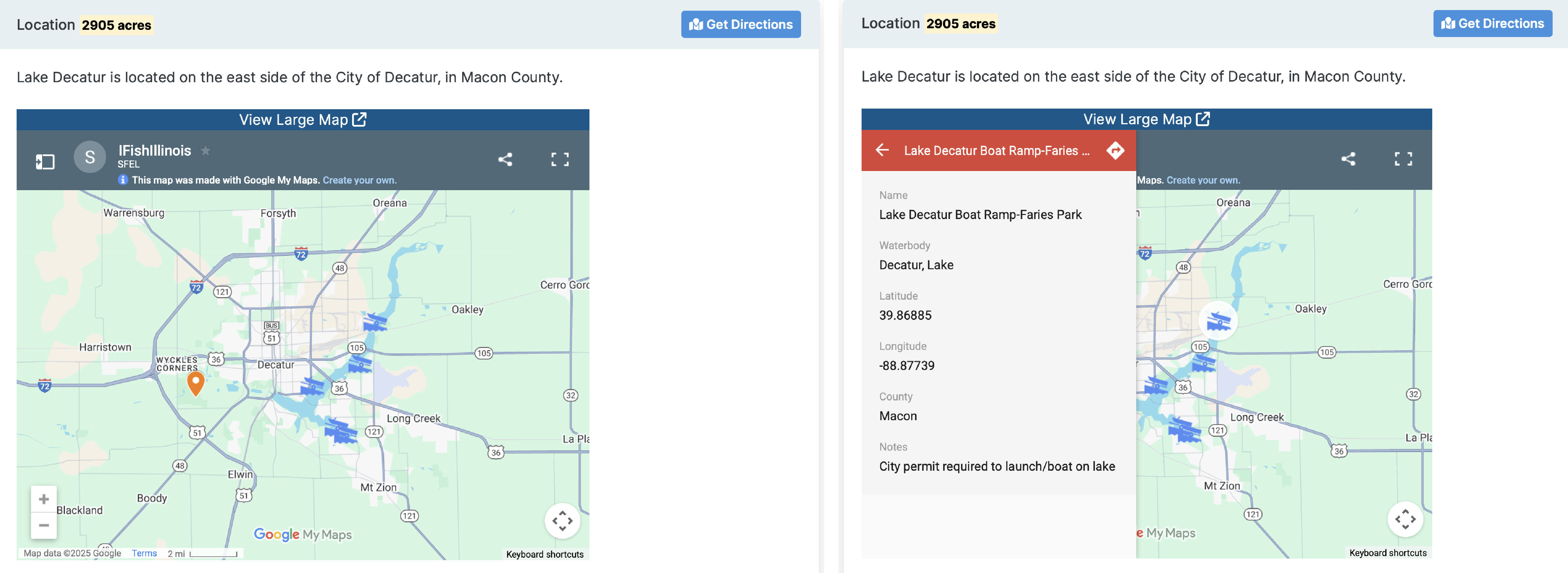Click the left map pan control circle
This screenshot has height=573, width=1568.
tap(562, 521)
